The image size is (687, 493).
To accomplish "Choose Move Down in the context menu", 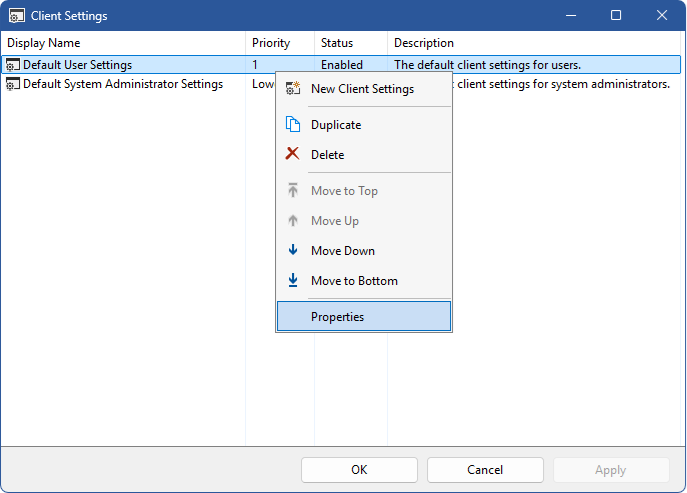I will (343, 251).
